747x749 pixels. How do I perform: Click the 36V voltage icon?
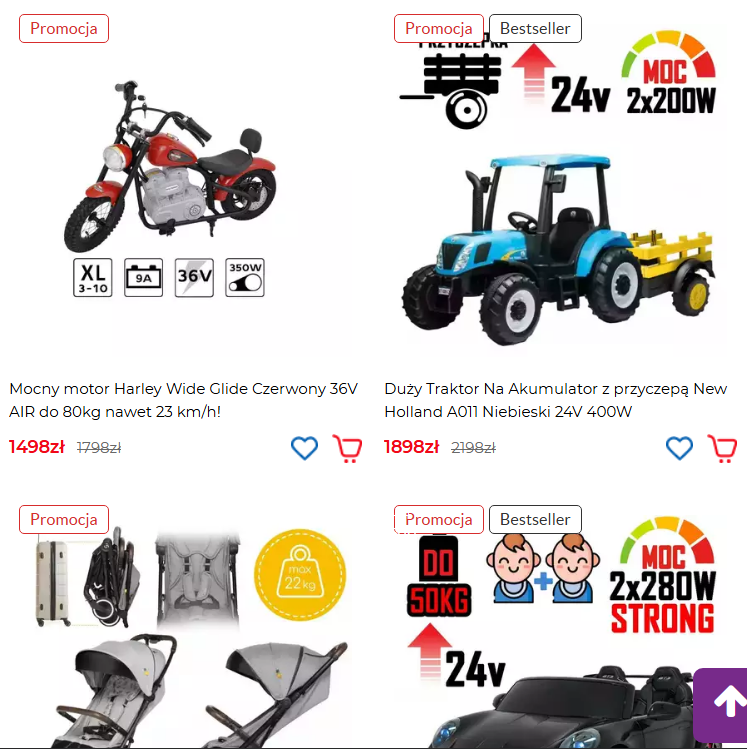(194, 278)
